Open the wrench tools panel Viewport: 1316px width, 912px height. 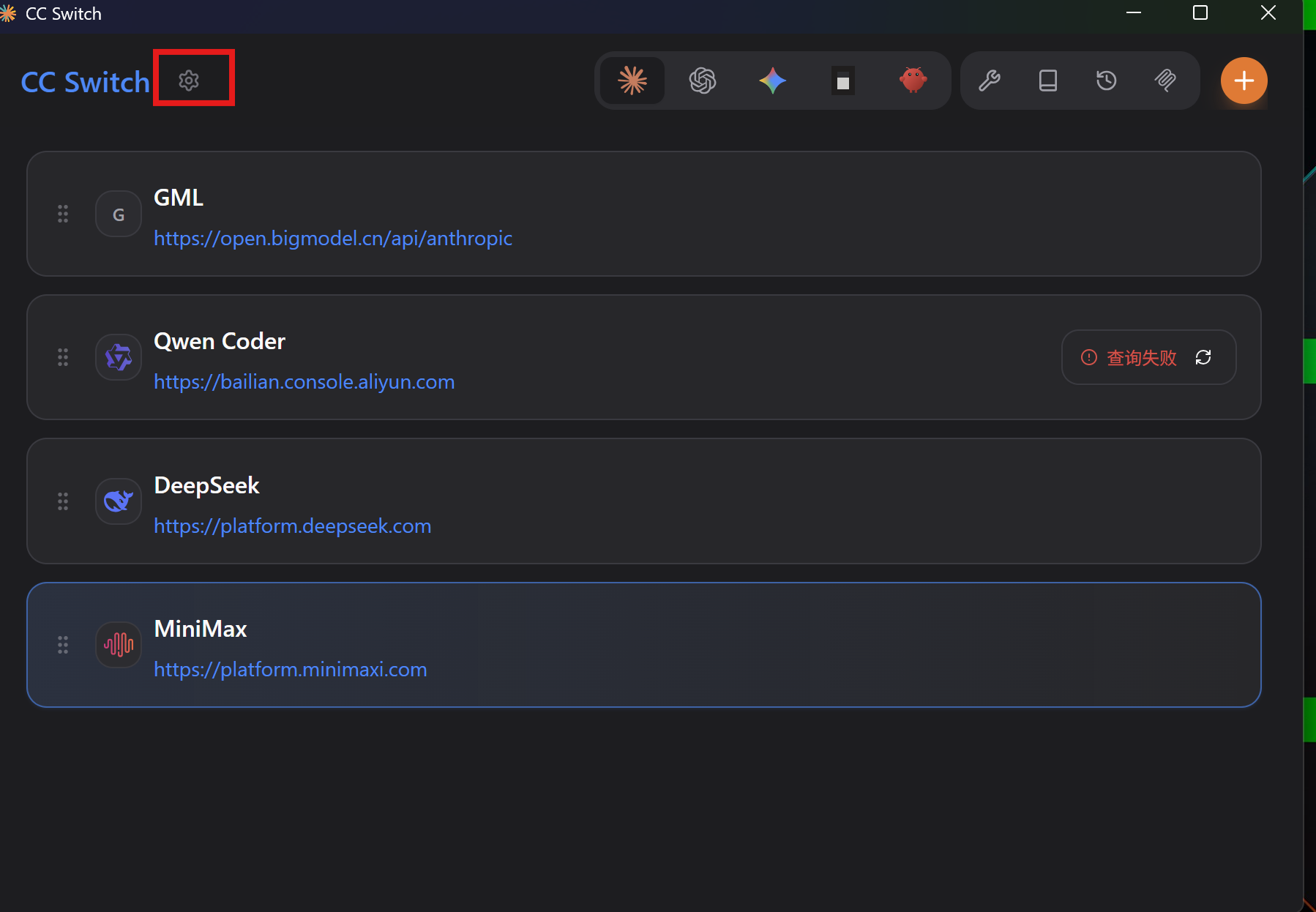(990, 81)
